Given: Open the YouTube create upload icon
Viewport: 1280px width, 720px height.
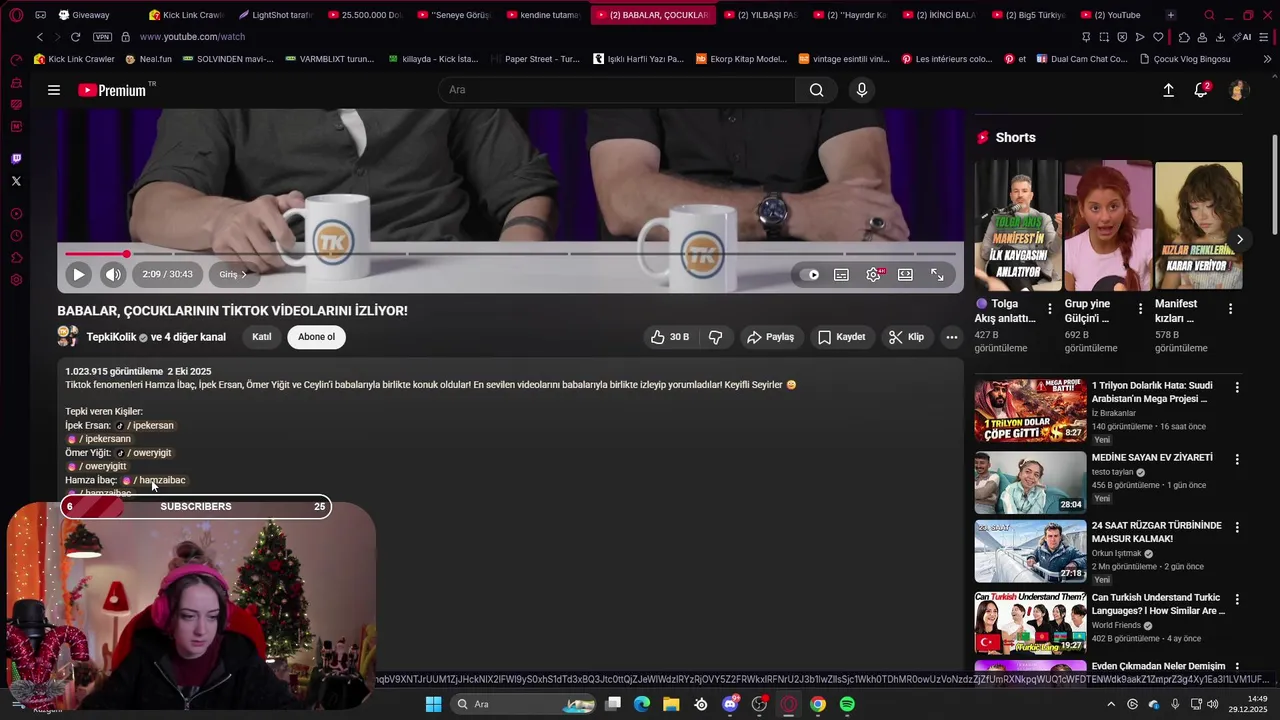Looking at the screenshot, I should [1168, 90].
